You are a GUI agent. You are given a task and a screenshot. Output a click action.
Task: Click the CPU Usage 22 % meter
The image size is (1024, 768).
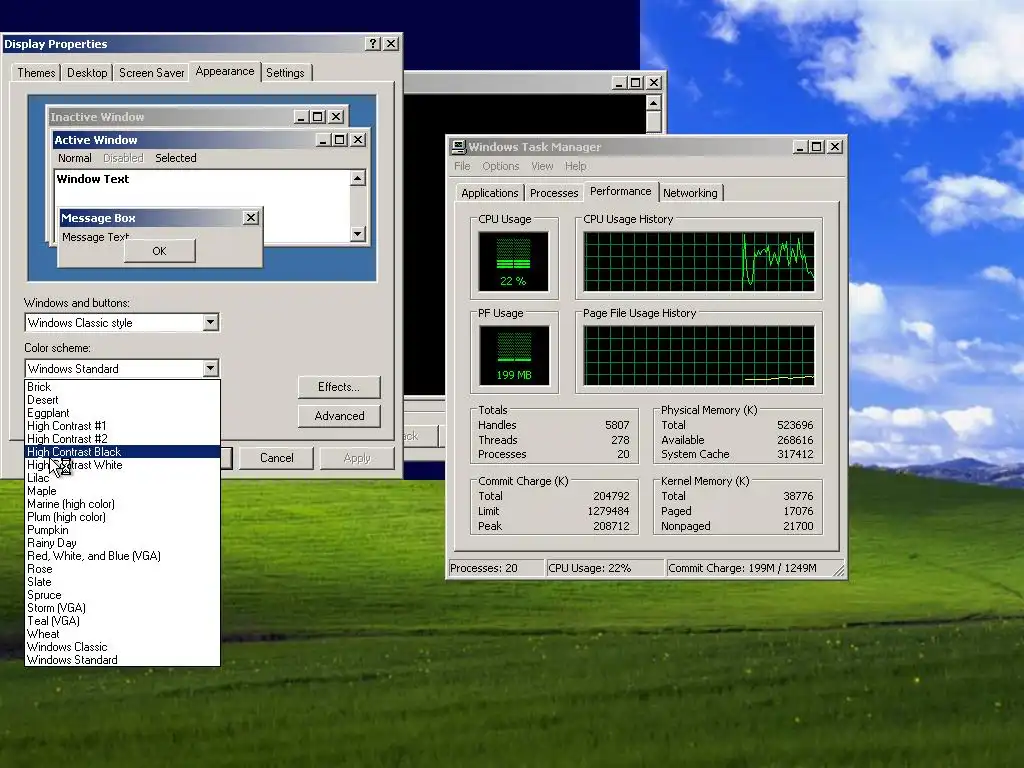513,261
